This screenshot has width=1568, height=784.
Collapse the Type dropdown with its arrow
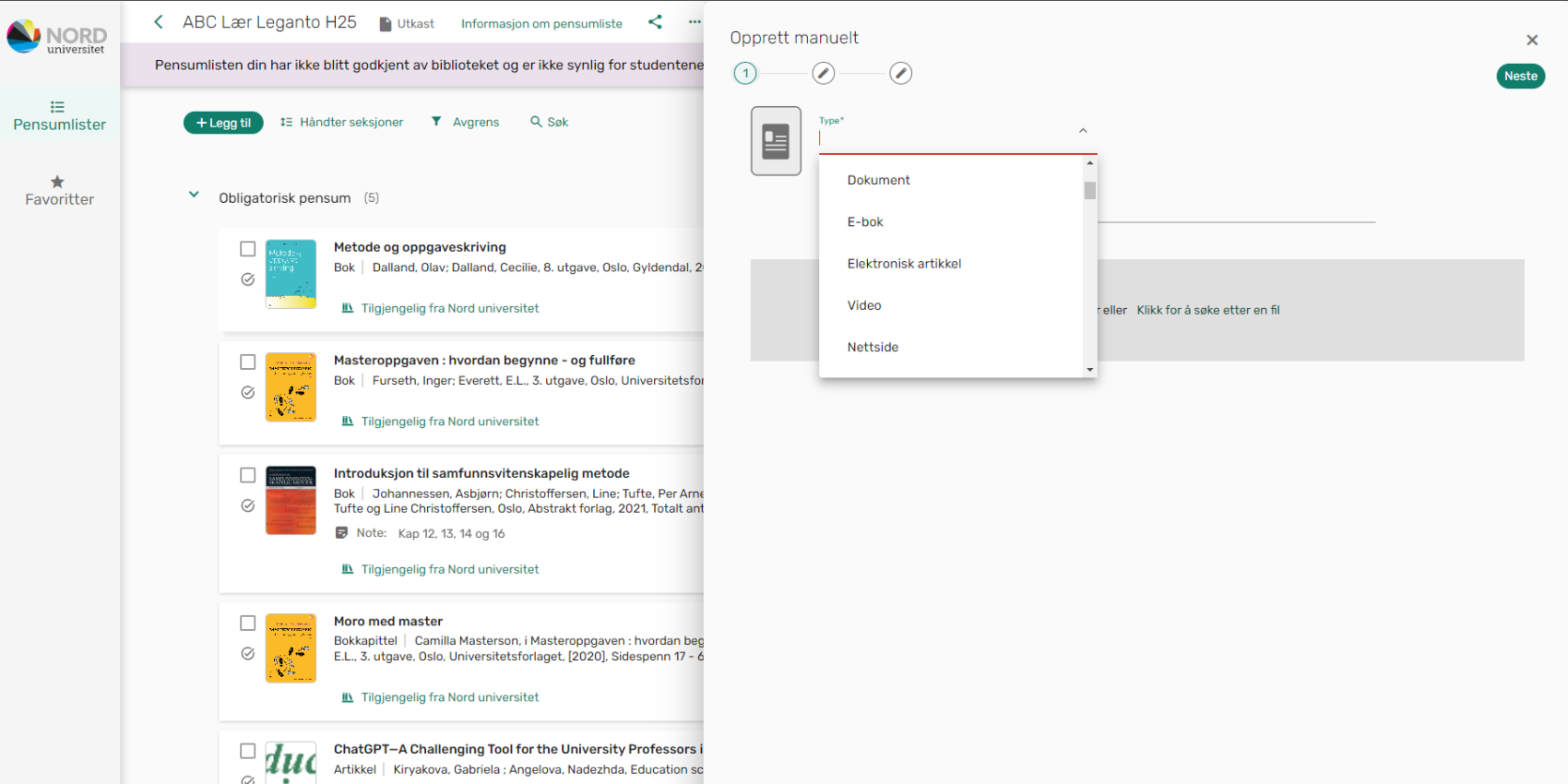(1084, 131)
